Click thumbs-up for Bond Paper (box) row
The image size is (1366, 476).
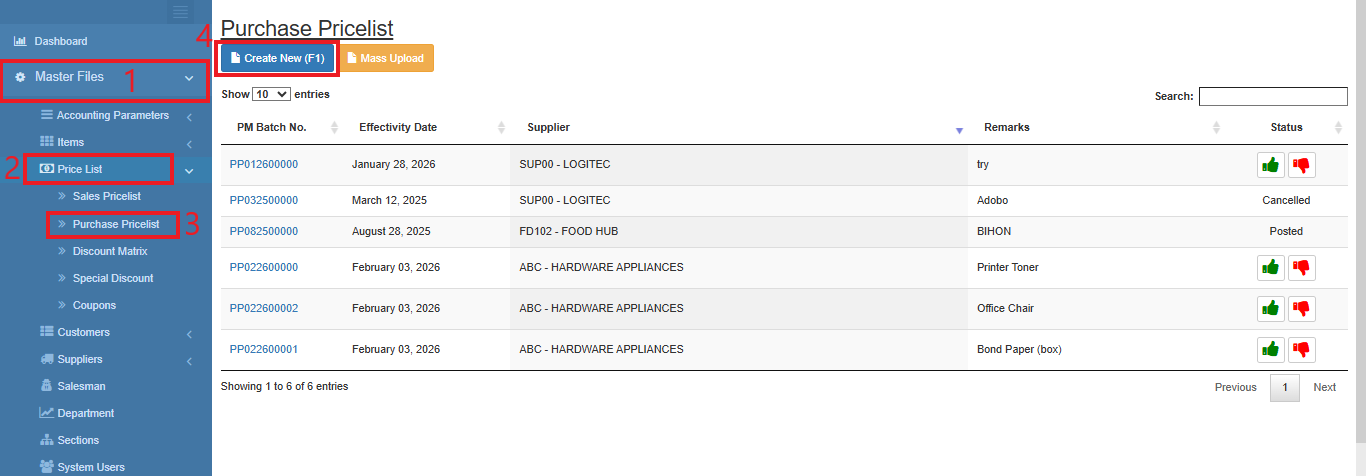coord(1271,349)
